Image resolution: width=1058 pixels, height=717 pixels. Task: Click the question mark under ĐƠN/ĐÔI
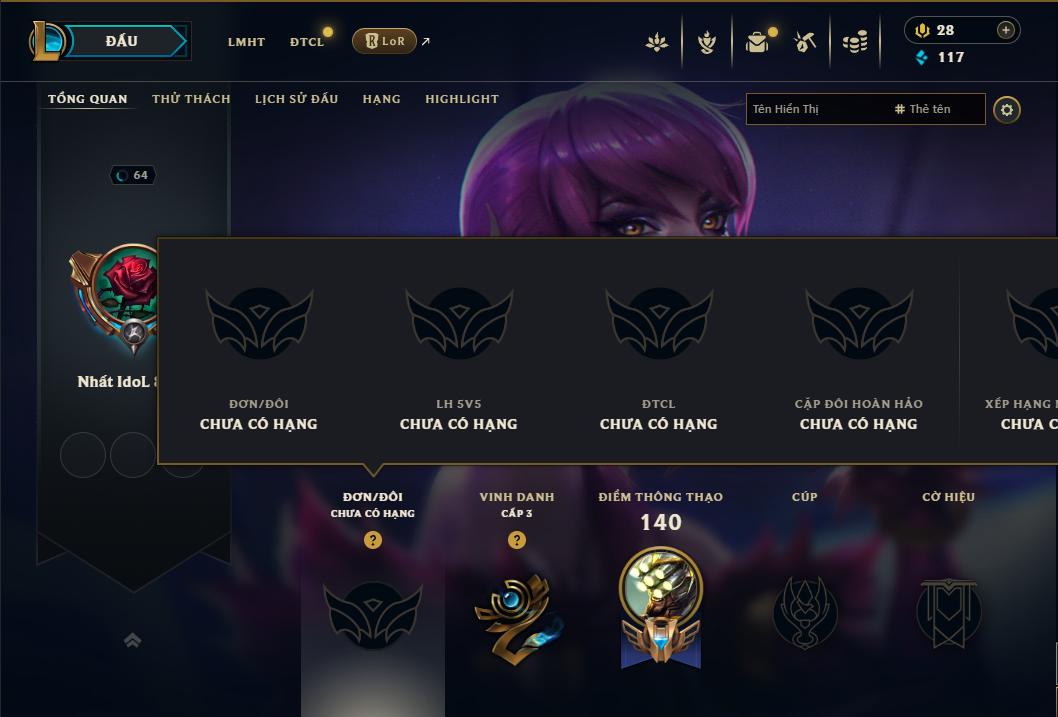pos(372,540)
